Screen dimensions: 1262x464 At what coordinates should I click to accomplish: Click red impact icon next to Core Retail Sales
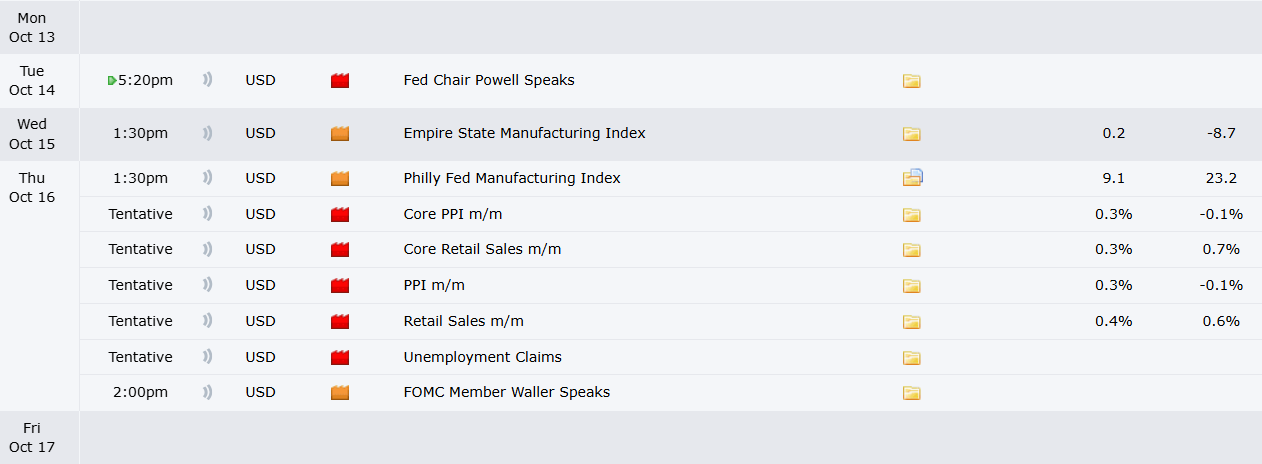[x=340, y=250]
